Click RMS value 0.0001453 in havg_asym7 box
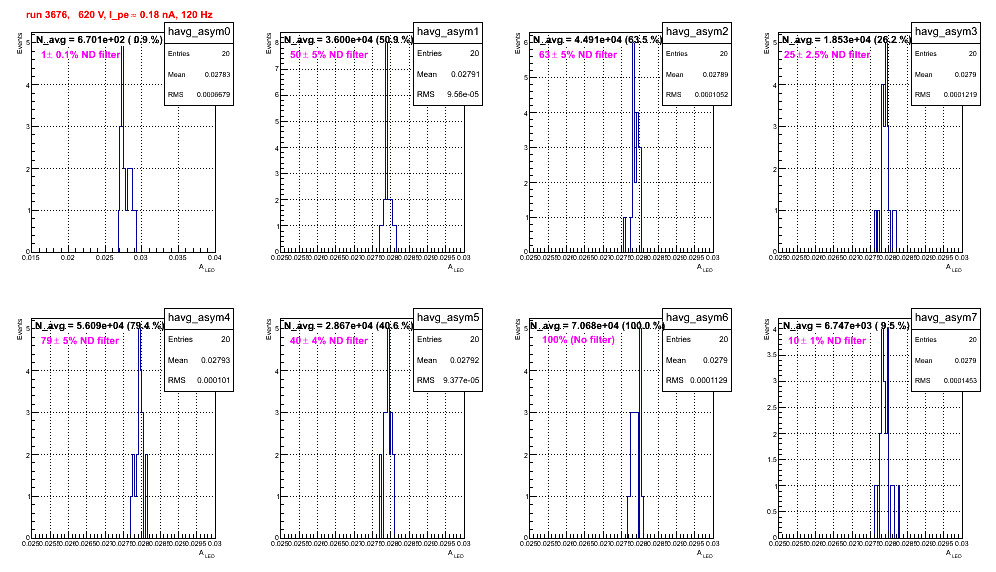Screen dimensions: 996x572 pyautogui.click(x=960, y=380)
